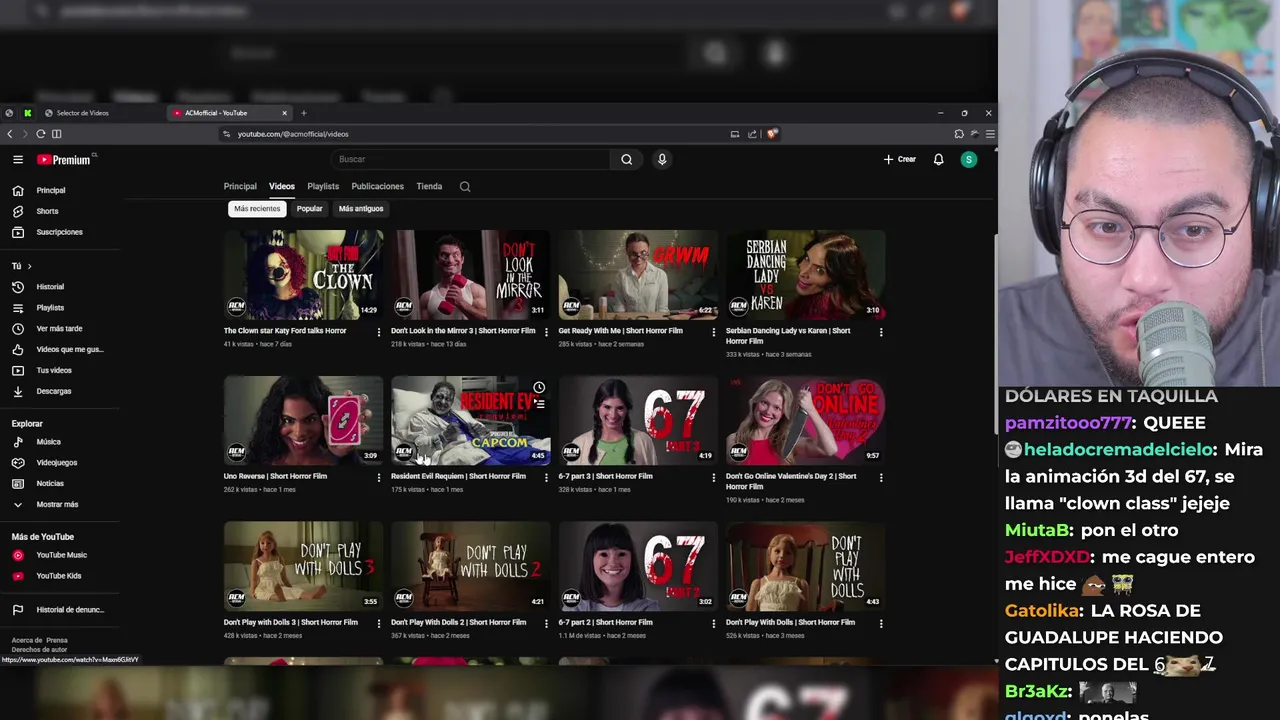
Task: Reload the page with refresh icon
Action: click(x=41, y=134)
